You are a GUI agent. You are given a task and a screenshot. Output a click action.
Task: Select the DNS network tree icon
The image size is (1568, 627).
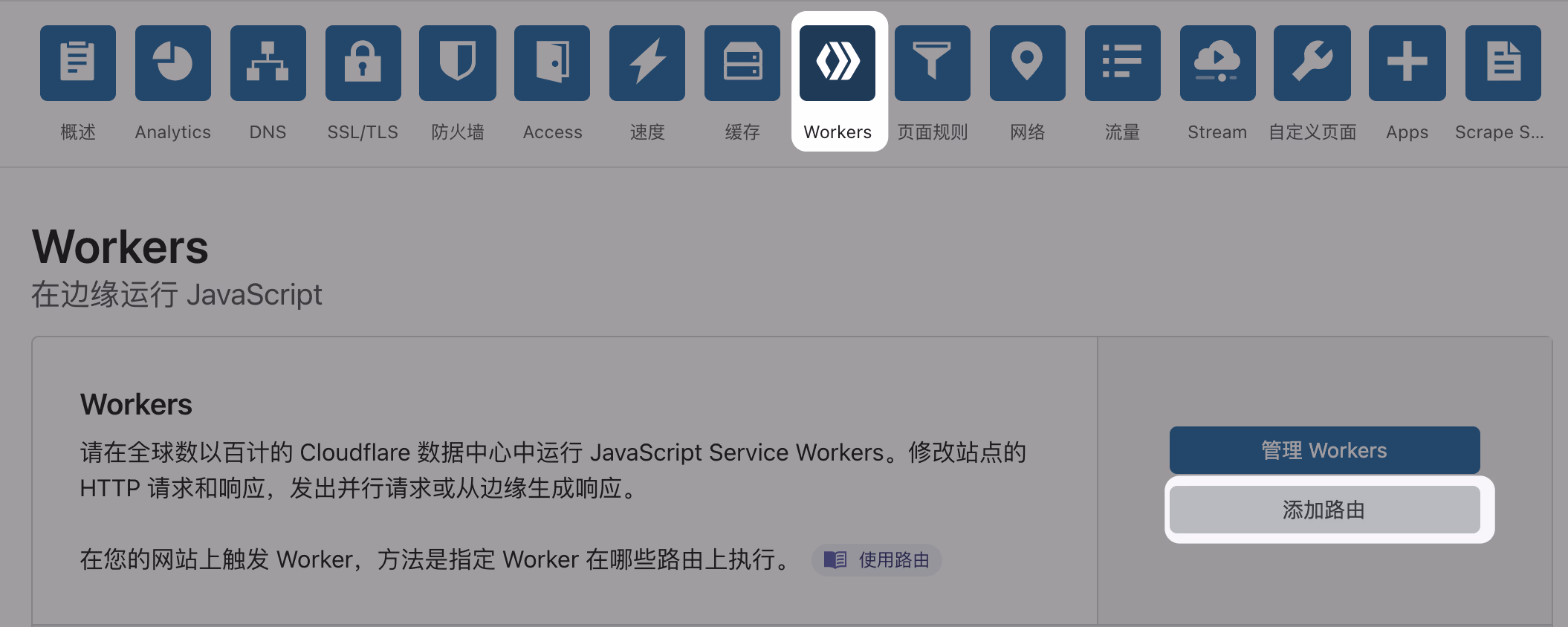click(268, 63)
